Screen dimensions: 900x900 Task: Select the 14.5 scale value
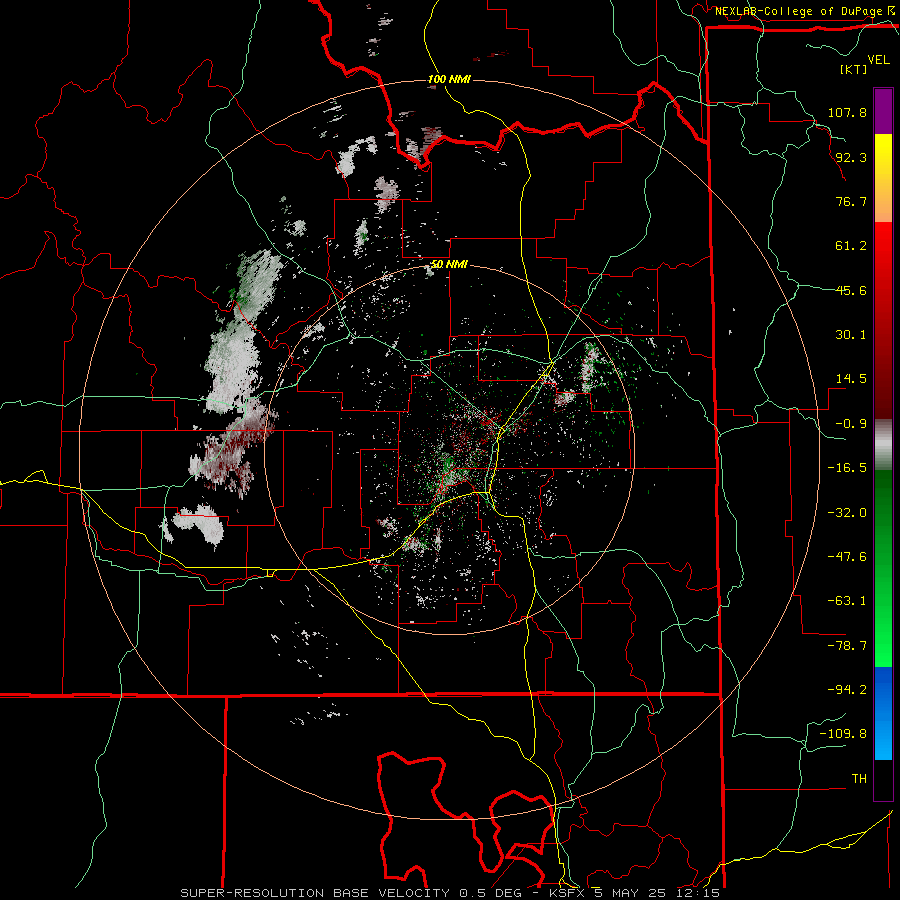tap(851, 379)
